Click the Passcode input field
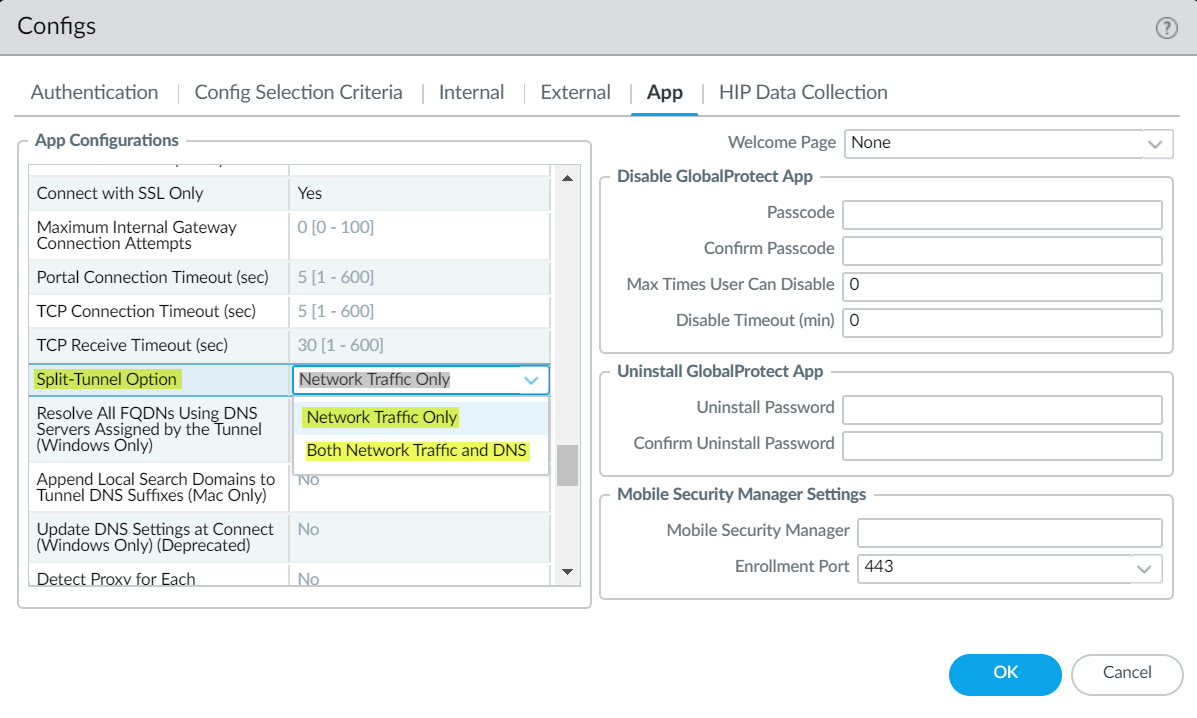 coord(1001,215)
